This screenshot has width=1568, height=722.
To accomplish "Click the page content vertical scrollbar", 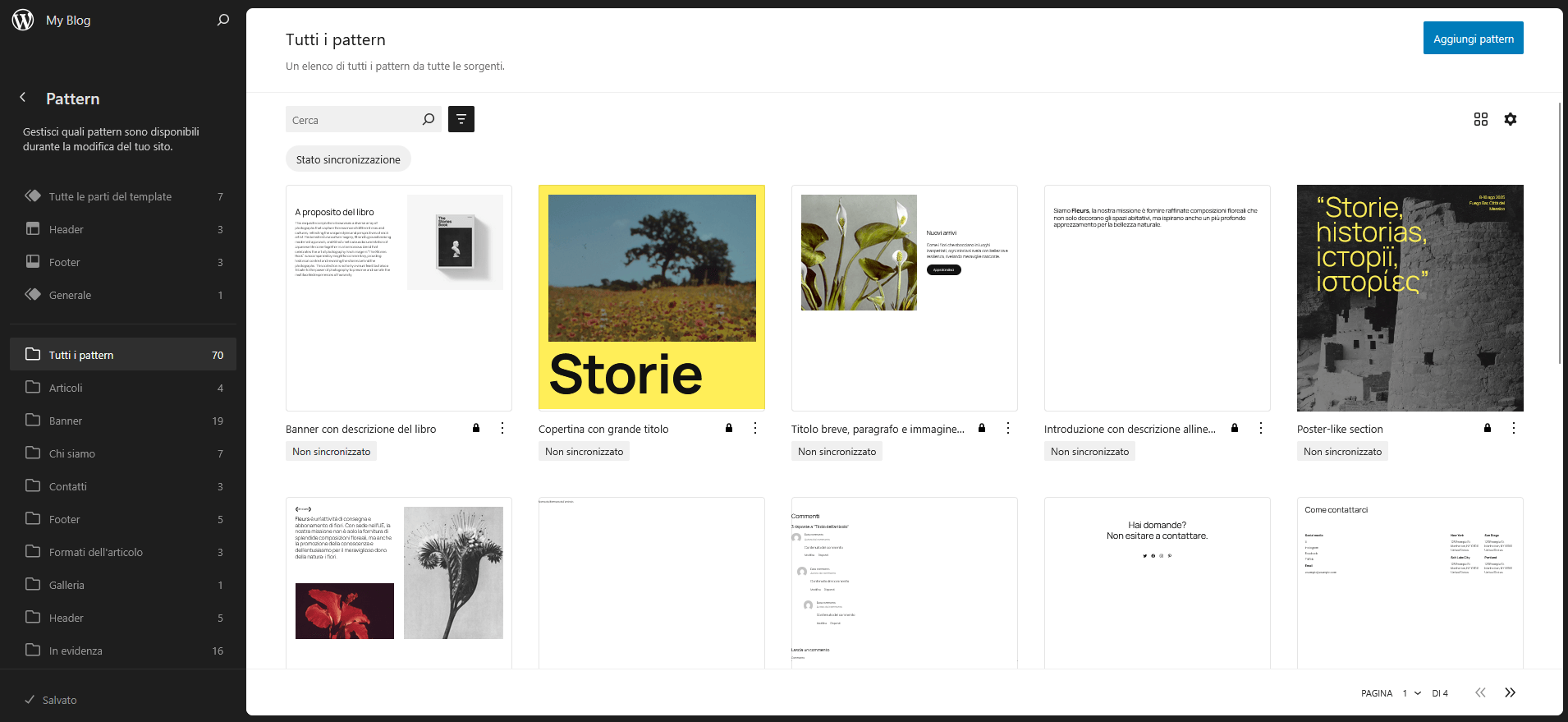I will (x=1560, y=232).
